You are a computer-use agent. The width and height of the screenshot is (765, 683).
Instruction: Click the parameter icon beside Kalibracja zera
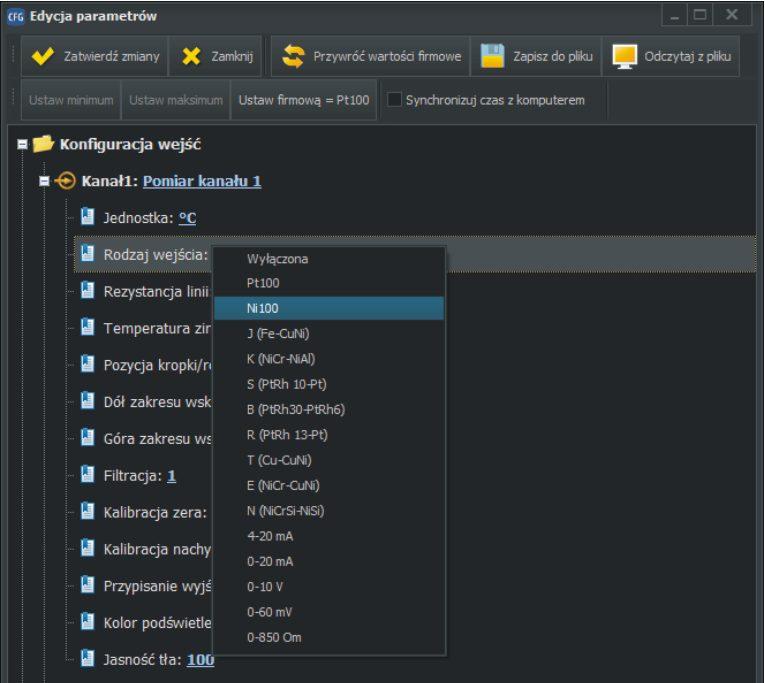coord(87,511)
